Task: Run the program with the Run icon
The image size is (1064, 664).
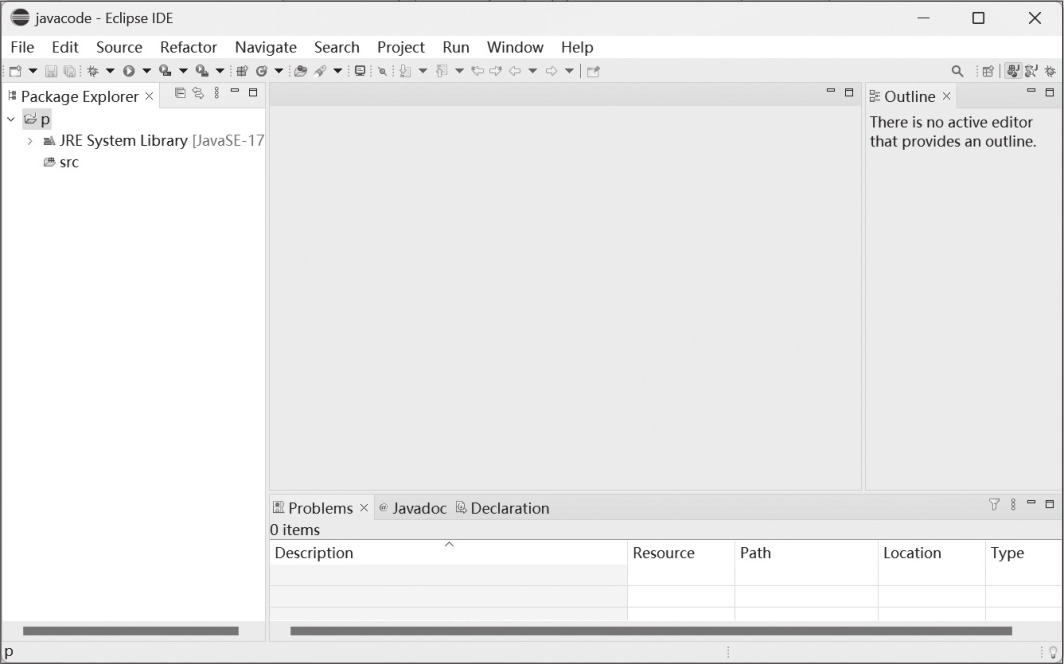Action: click(x=128, y=71)
